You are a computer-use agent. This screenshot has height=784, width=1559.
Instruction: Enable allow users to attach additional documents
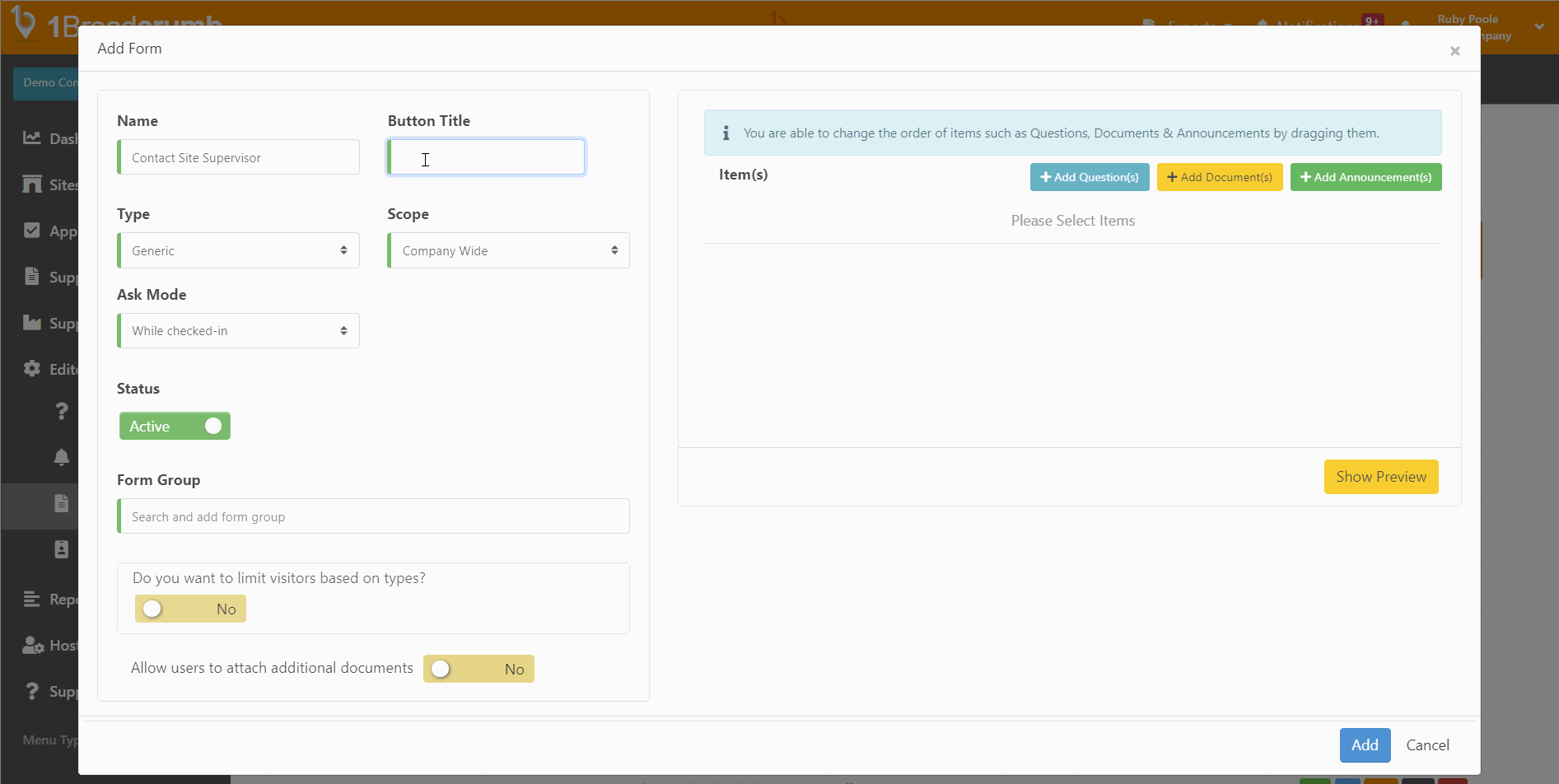[478, 669]
